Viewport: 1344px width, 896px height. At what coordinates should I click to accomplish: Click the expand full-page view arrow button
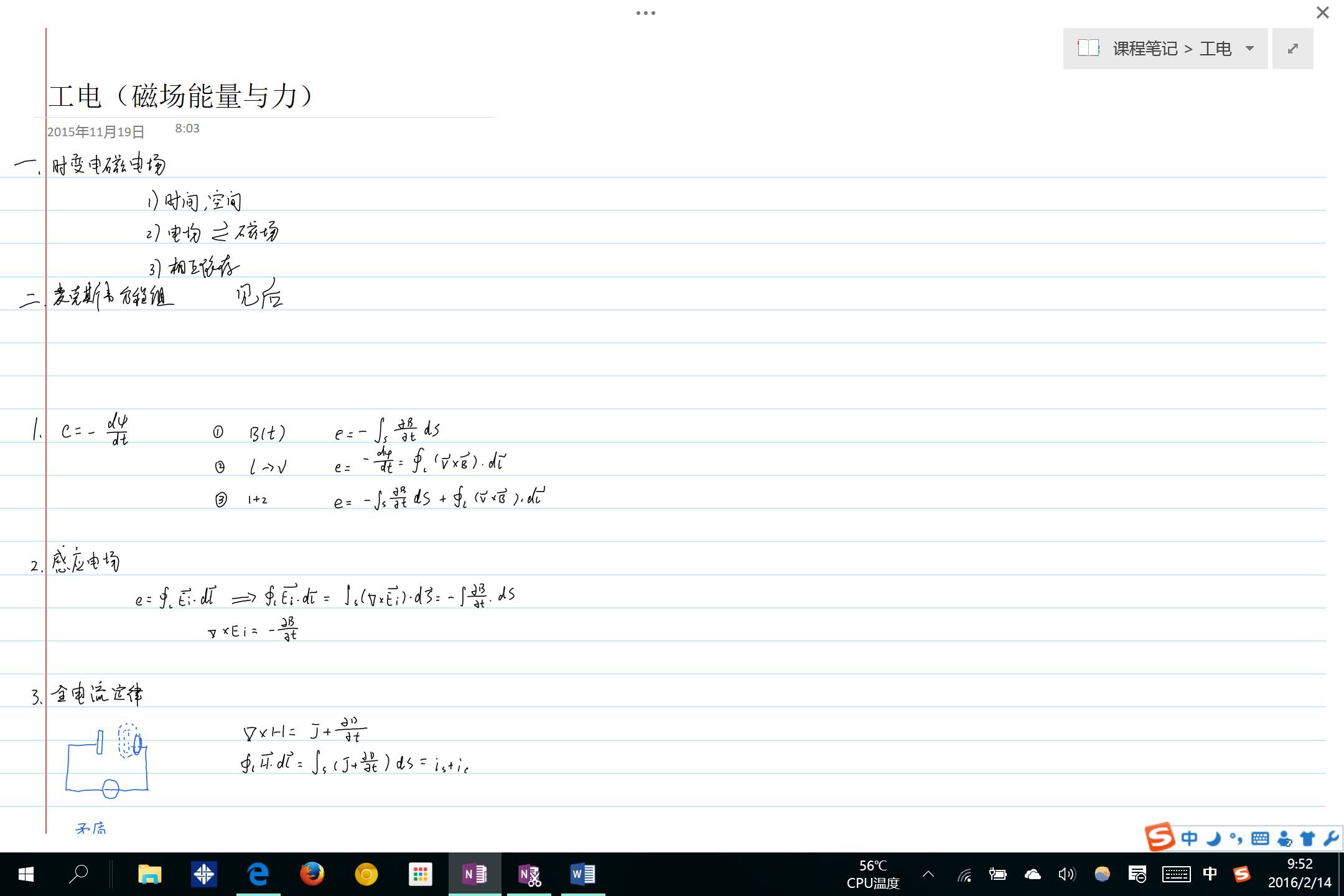click(1292, 49)
